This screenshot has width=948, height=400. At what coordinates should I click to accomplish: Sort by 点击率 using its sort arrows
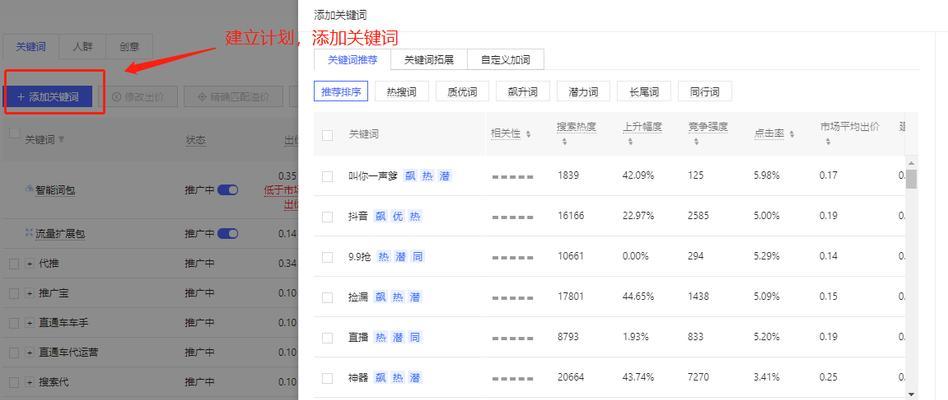tap(792, 135)
